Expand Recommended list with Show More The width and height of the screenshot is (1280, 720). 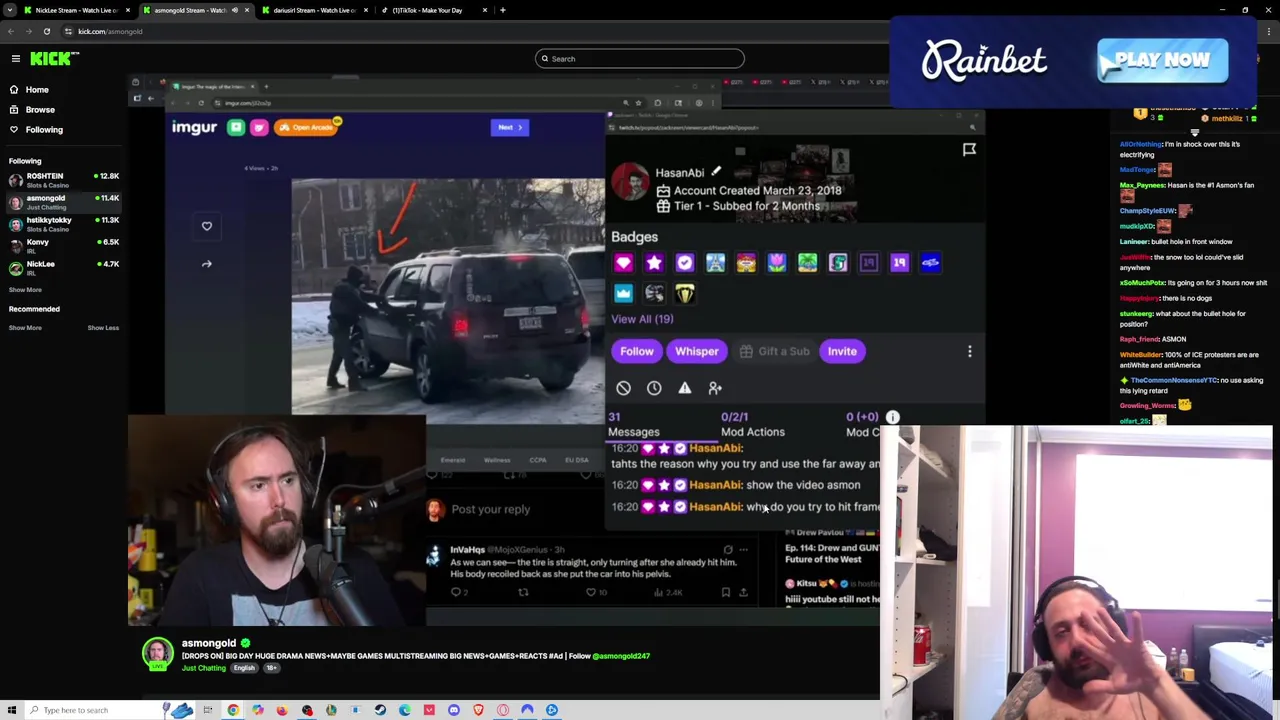tap(25, 327)
